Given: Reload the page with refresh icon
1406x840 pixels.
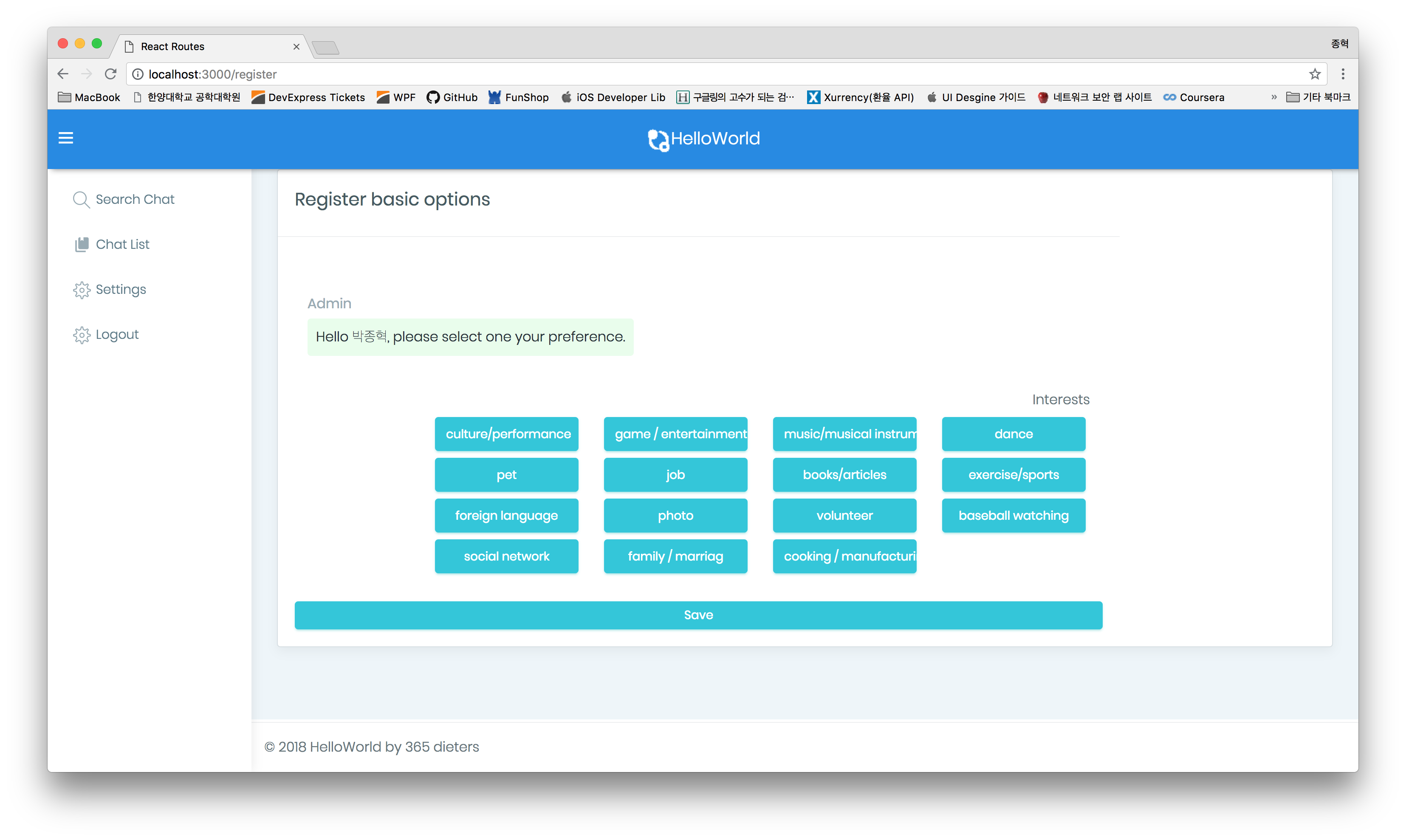Looking at the screenshot, I should [111, 74].
